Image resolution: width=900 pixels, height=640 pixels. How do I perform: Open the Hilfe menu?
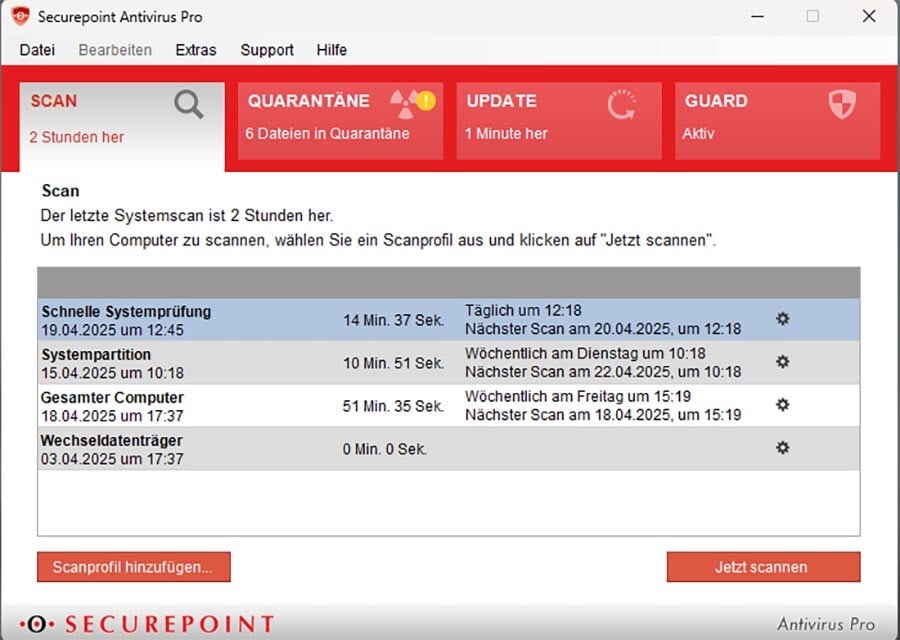click(x=332, y=50)
